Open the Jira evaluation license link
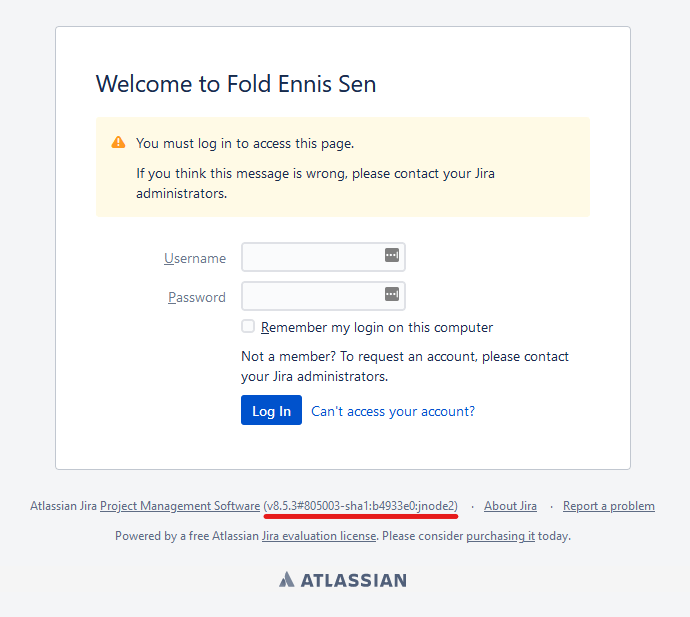Image resolution: width=690 pixels, height=617 pixels. click(x=319, y=536)
